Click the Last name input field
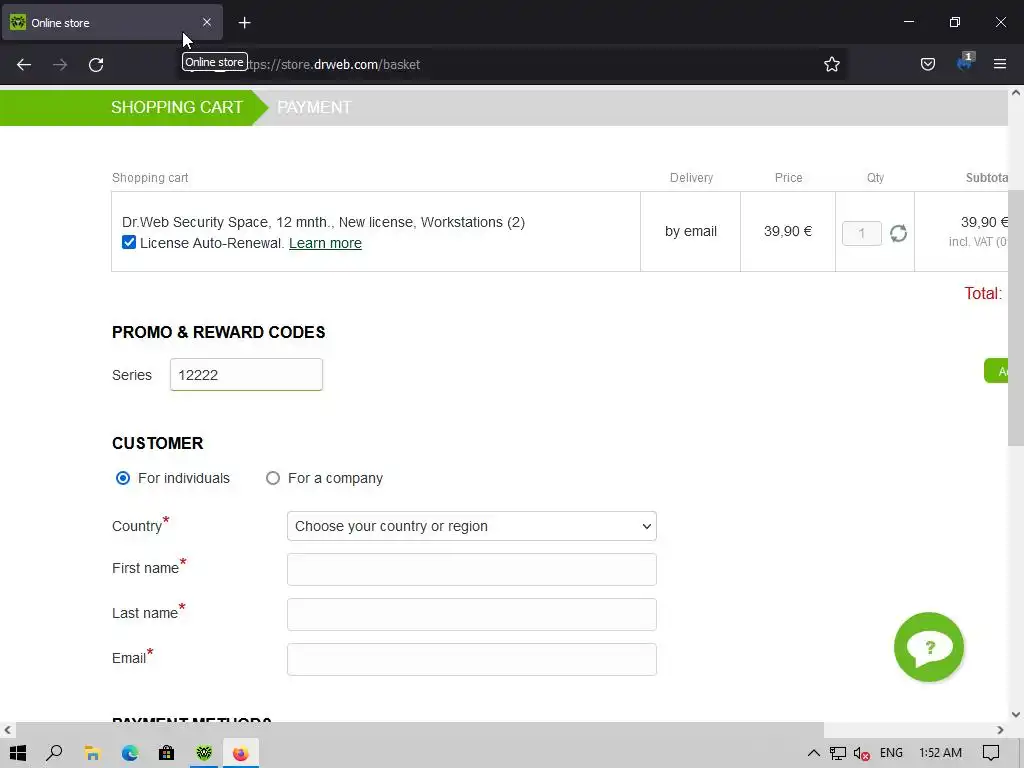 pos(472,615)
